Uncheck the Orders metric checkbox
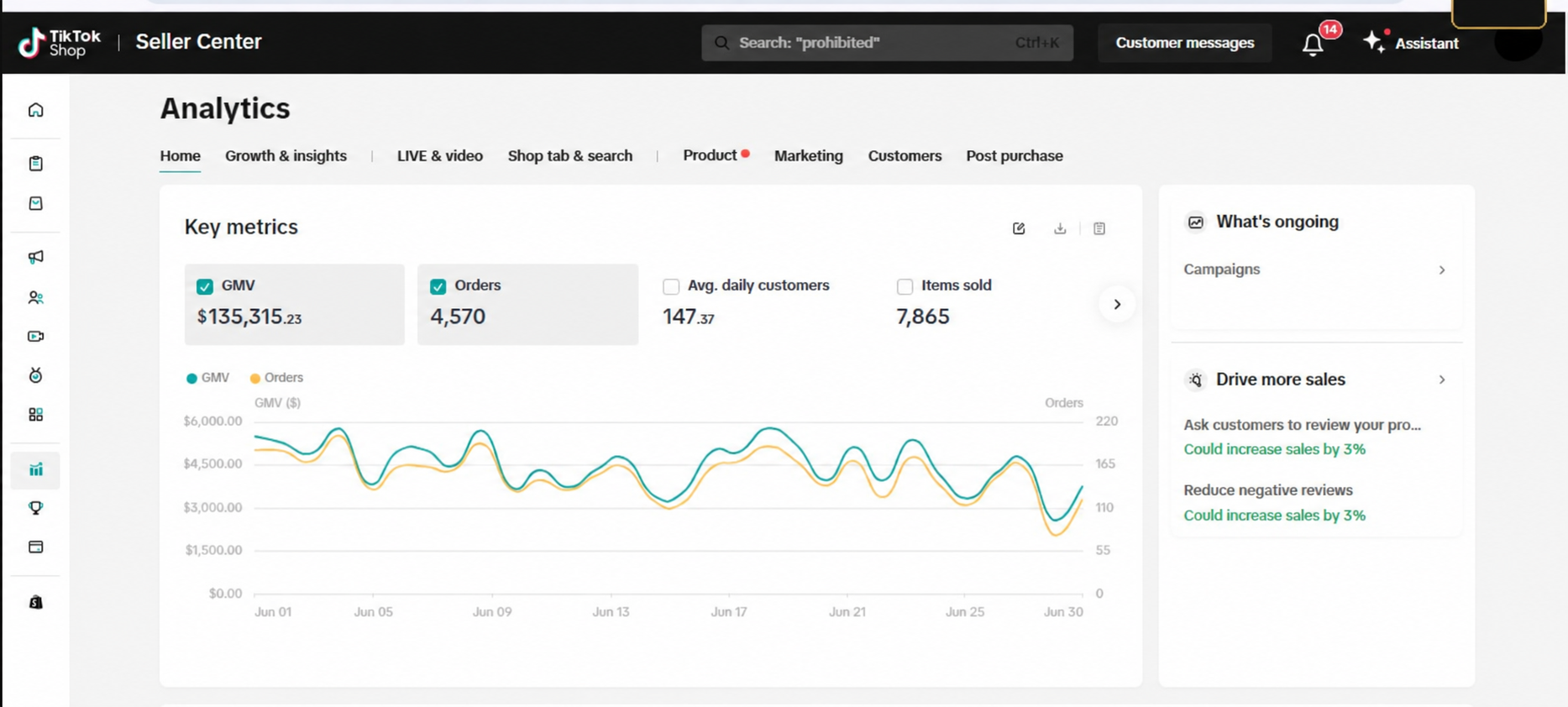1568x707 pixels. click(x=438, y=286)
